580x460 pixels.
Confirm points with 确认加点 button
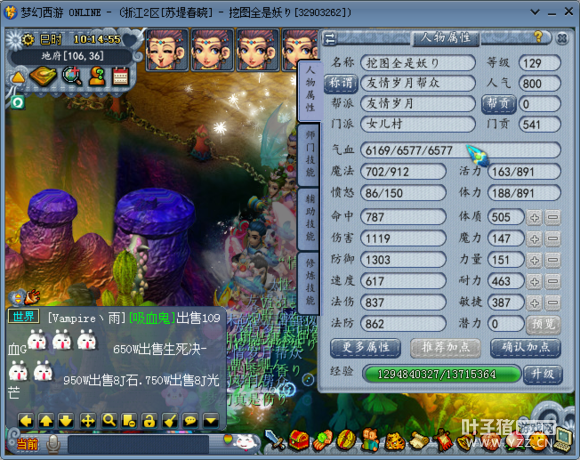525,348
